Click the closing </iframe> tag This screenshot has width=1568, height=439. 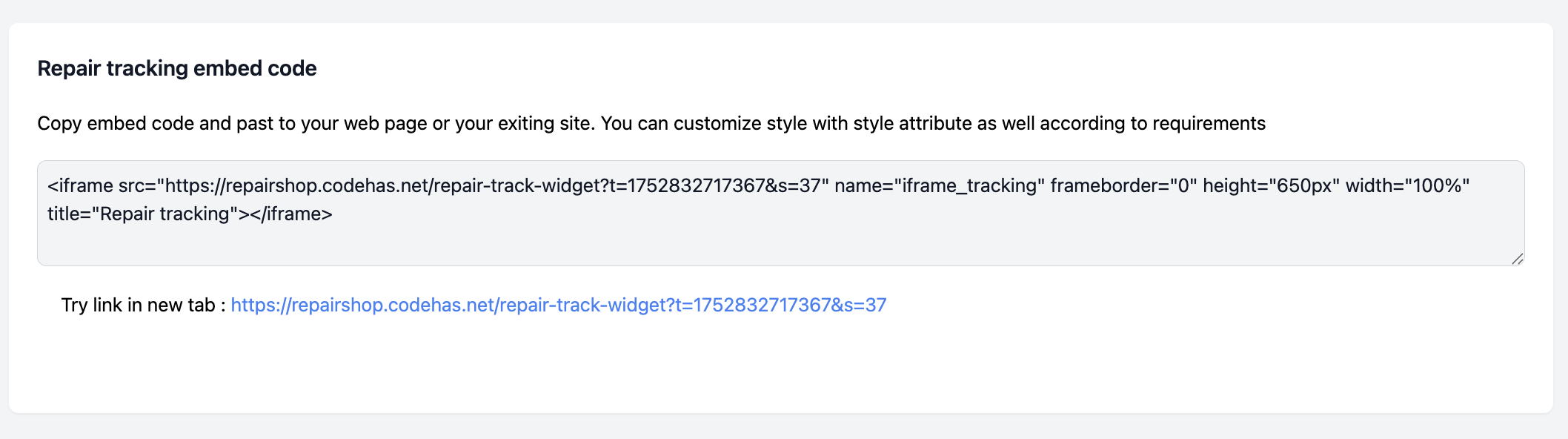point(292,214)
